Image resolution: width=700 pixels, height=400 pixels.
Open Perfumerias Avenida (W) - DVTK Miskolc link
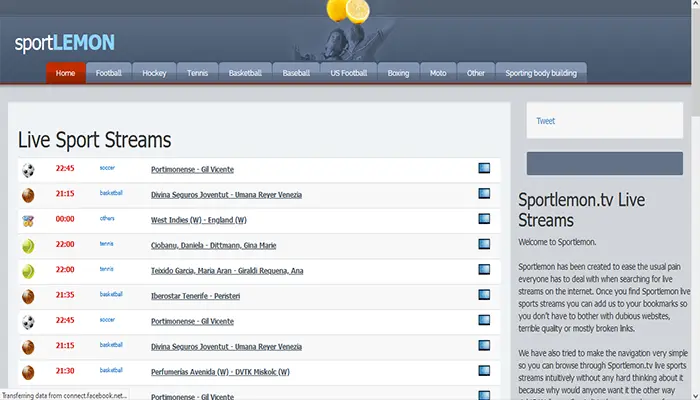[220, 372]
